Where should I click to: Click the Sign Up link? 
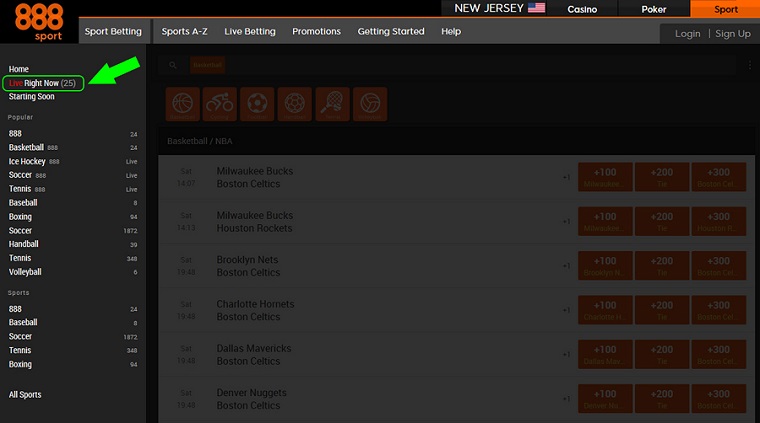point(733,33)
